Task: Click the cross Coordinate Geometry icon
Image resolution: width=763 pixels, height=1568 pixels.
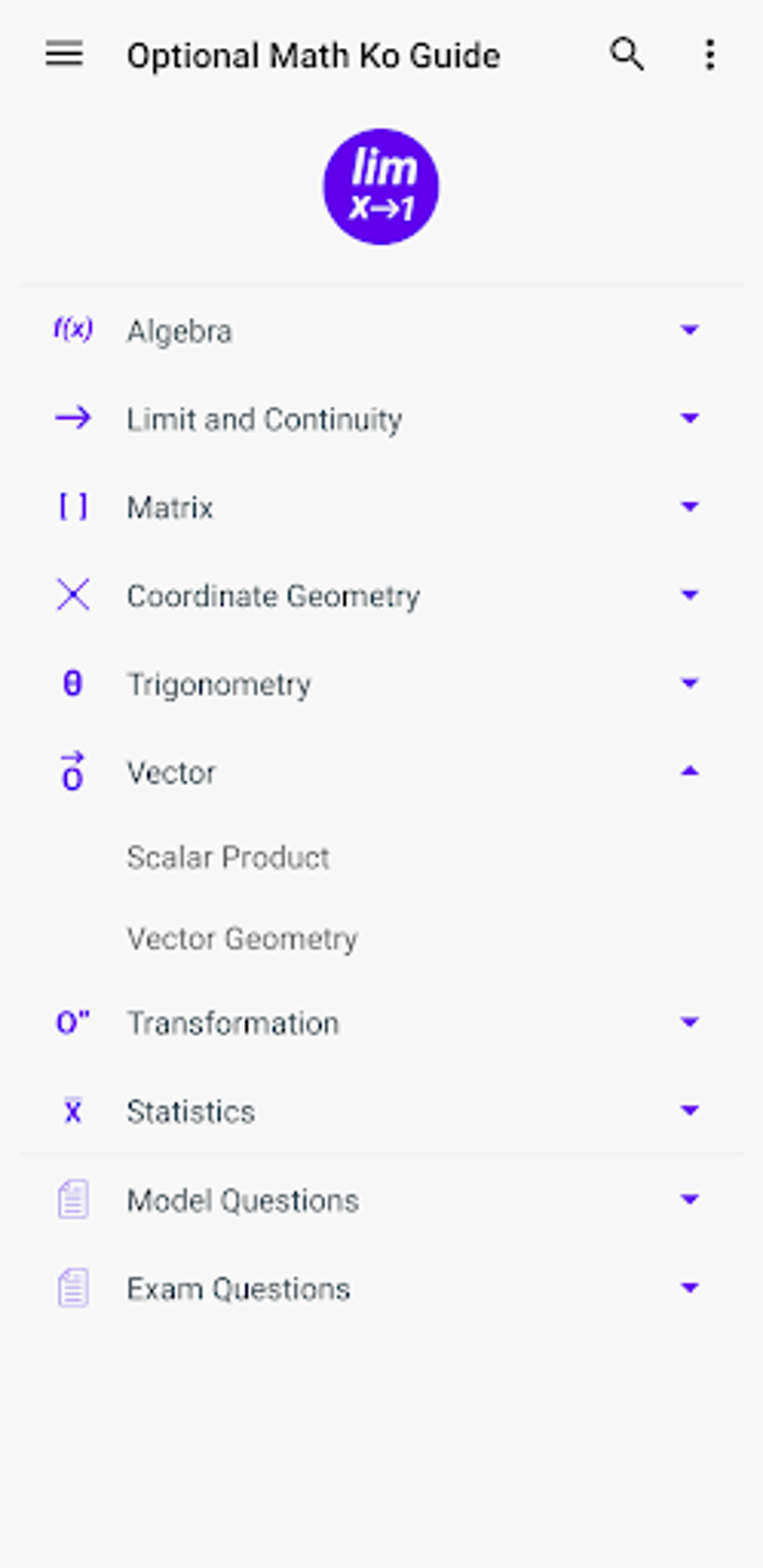Action: point(73,595)
